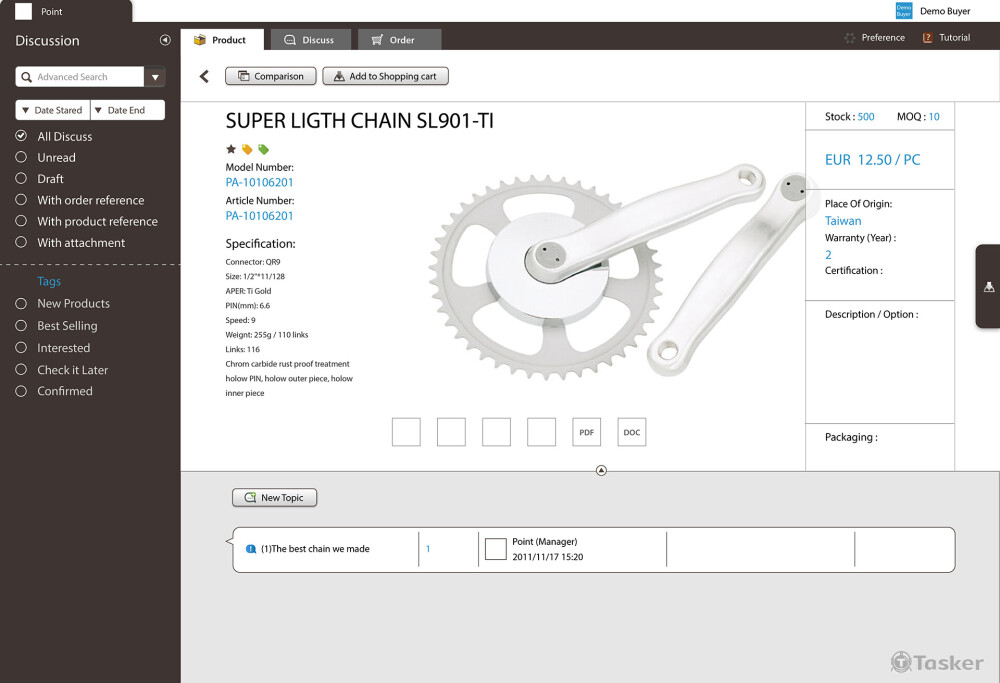The image size is (1000, 683).
Task: Collapse the Discussion sidebar arrow icon
Action: pos(165,40)
